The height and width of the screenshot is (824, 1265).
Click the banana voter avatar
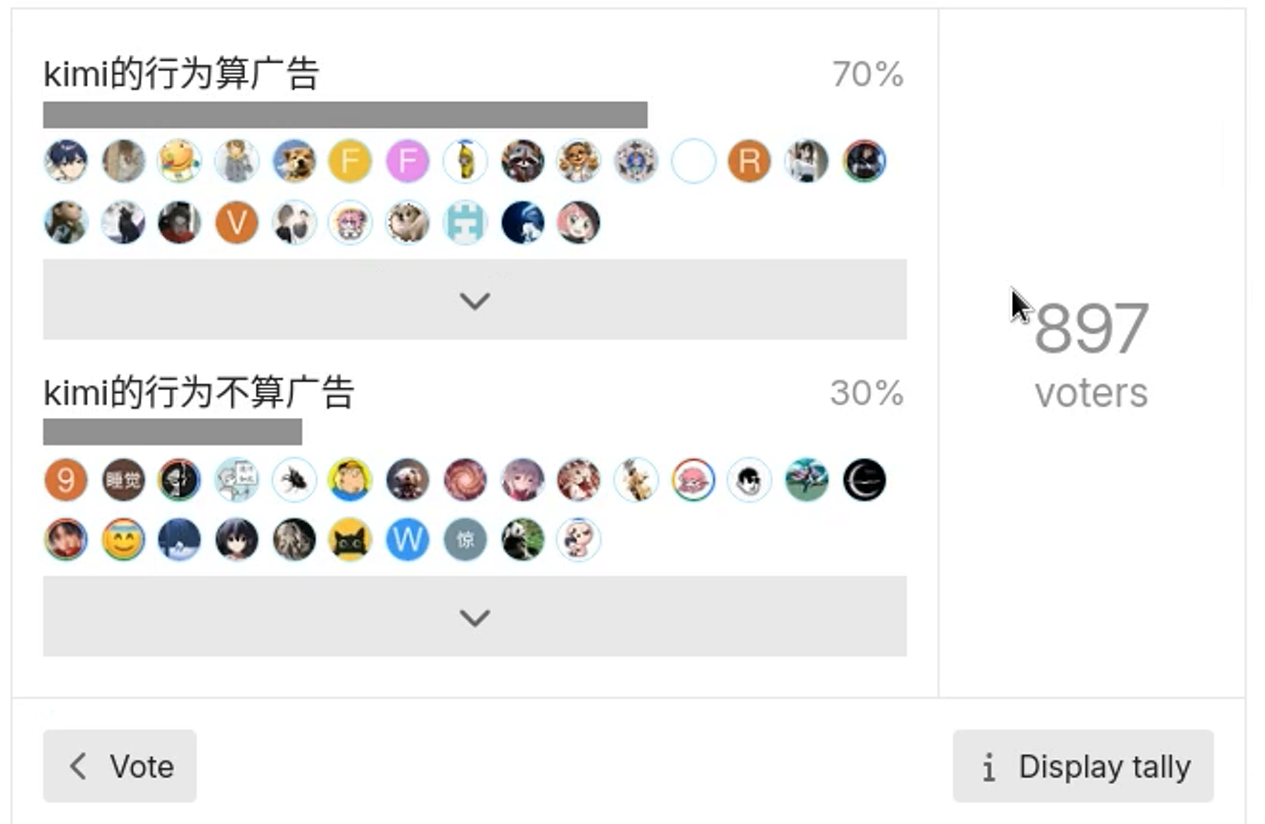[465, 161]
